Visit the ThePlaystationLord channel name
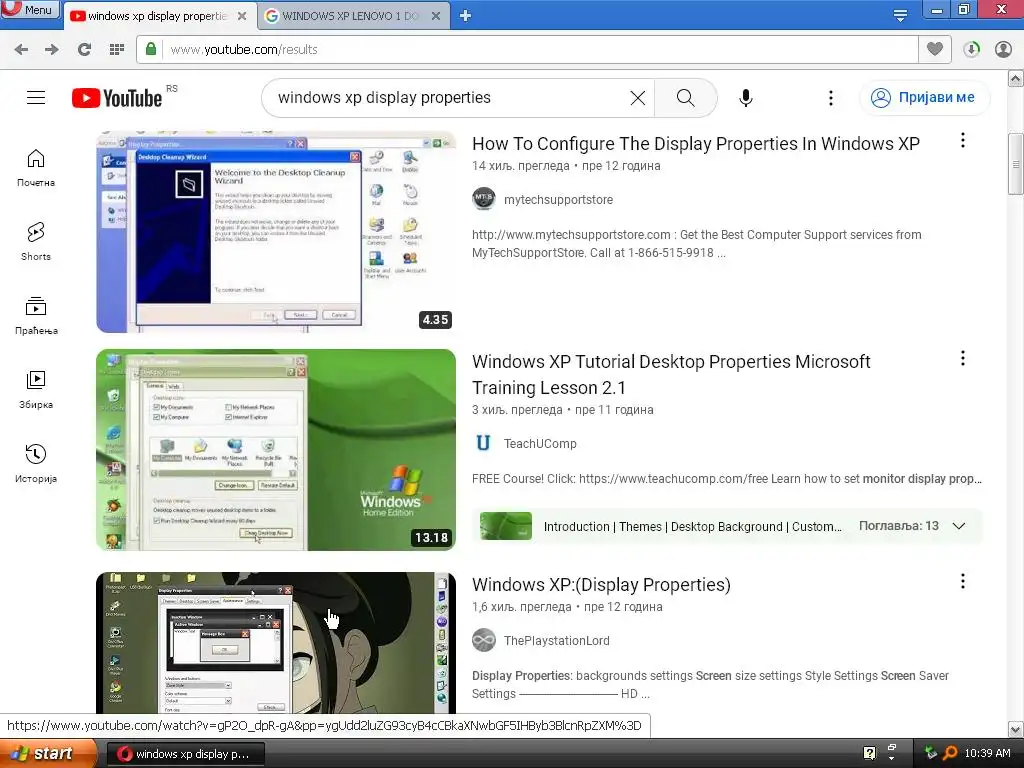The image size is (1024, 768). pyautogui.click(x=556, y=641)
